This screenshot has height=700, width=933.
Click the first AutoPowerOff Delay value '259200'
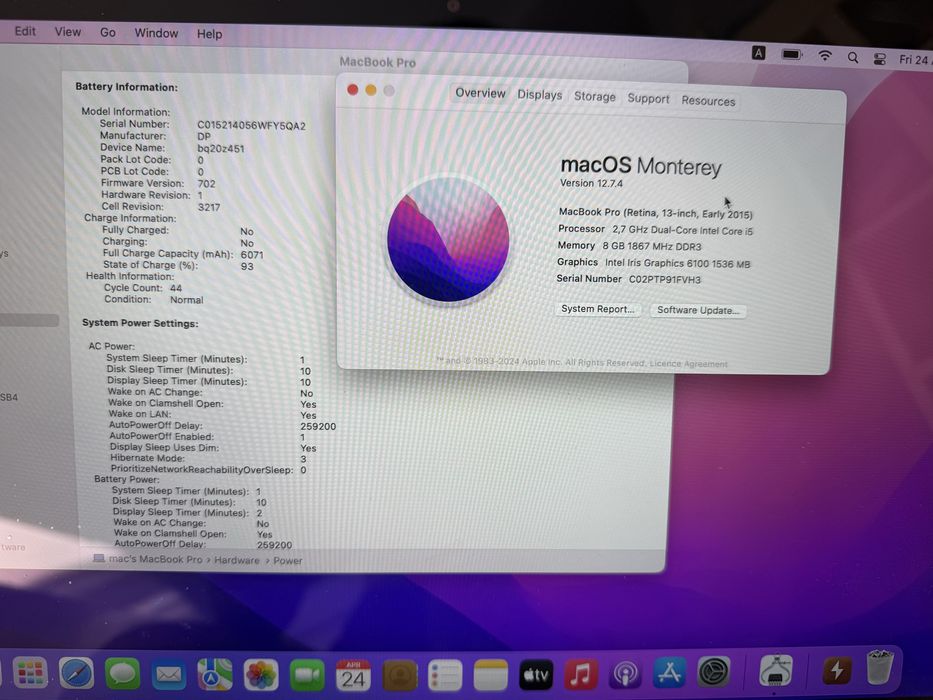pyautogui.click(x=318, y=427)
